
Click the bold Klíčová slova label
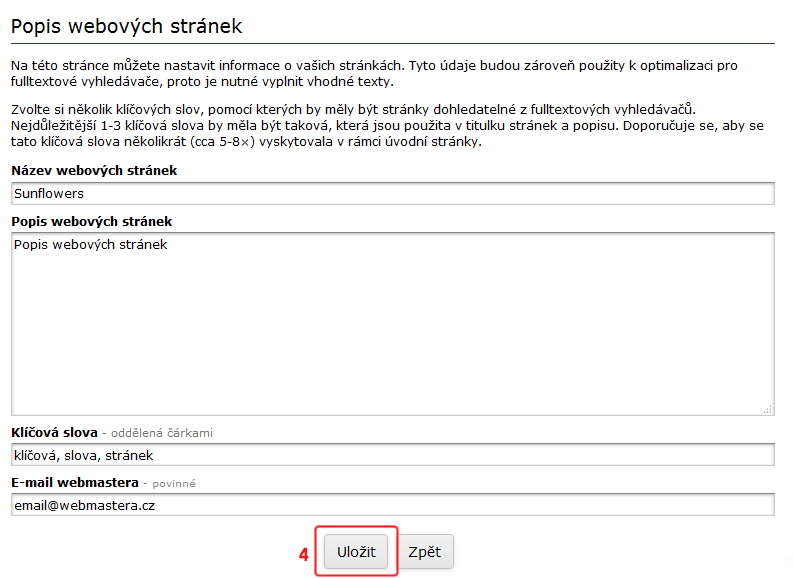54,433
